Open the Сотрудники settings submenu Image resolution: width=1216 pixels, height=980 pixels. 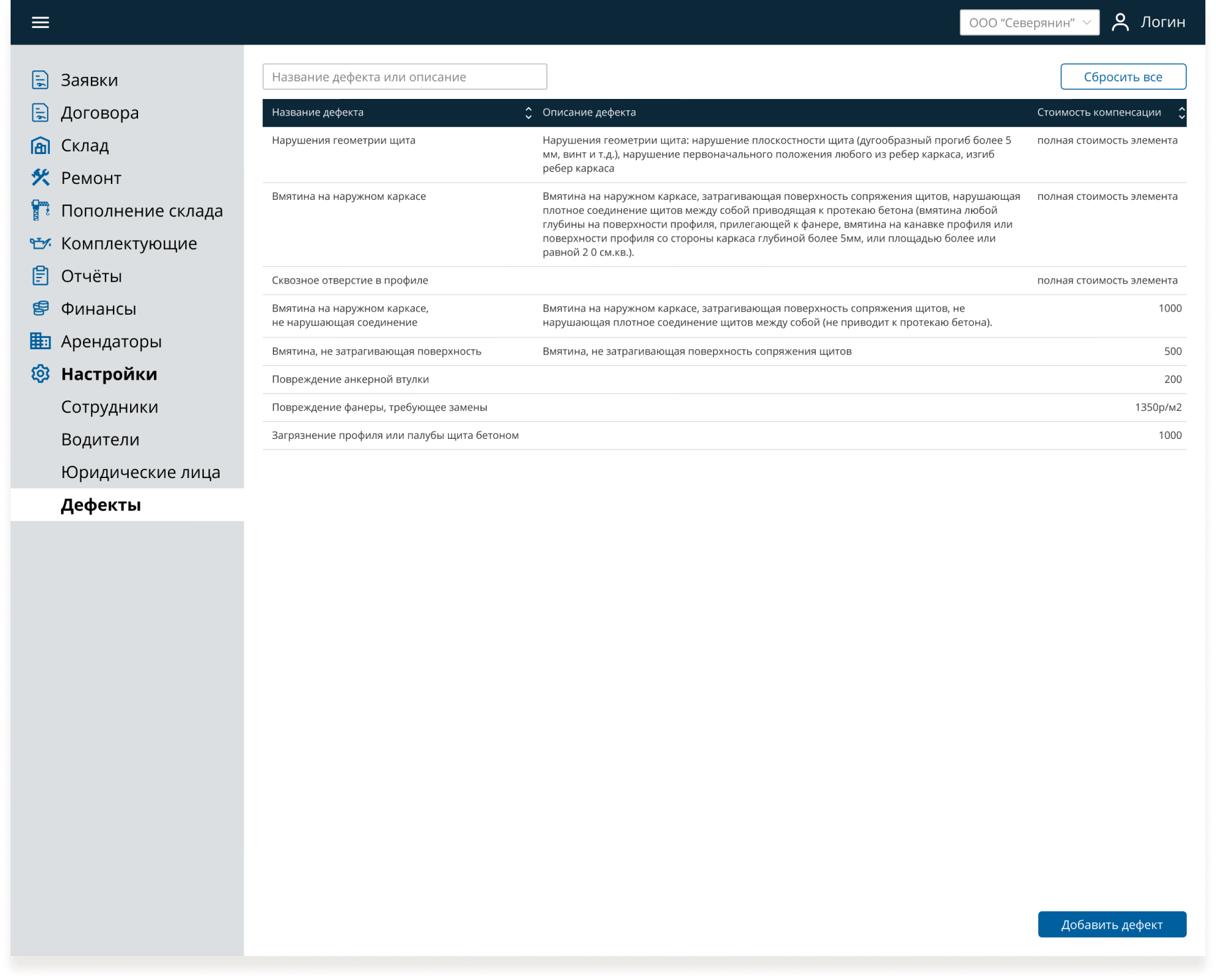(x=110, y=407)
